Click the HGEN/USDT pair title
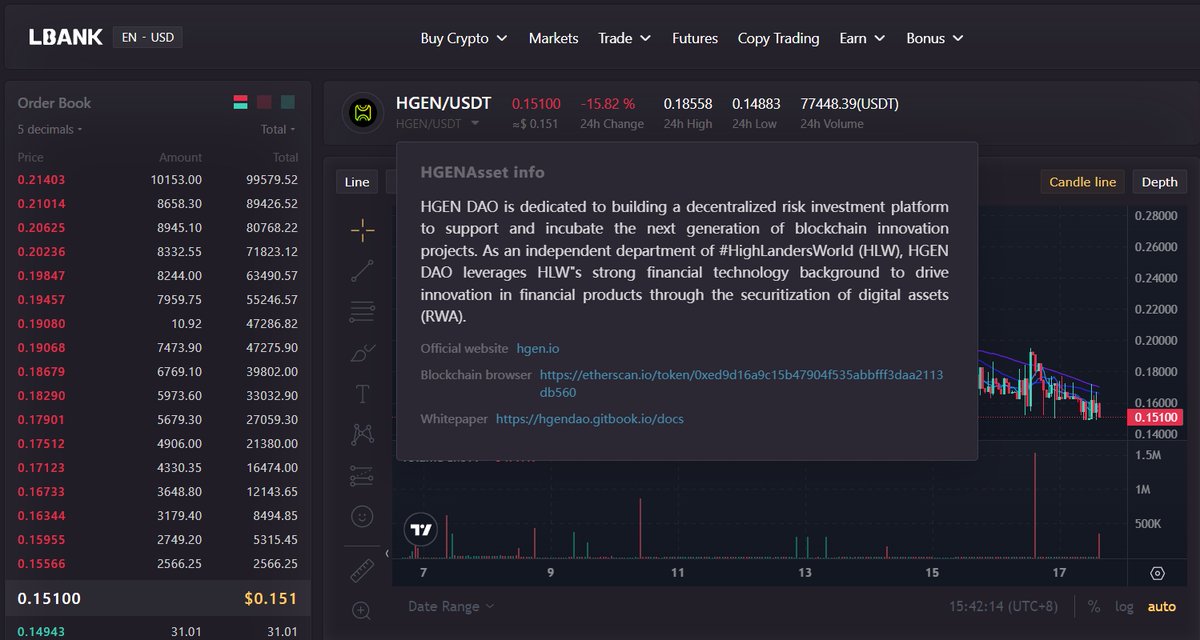 point(444,103)
